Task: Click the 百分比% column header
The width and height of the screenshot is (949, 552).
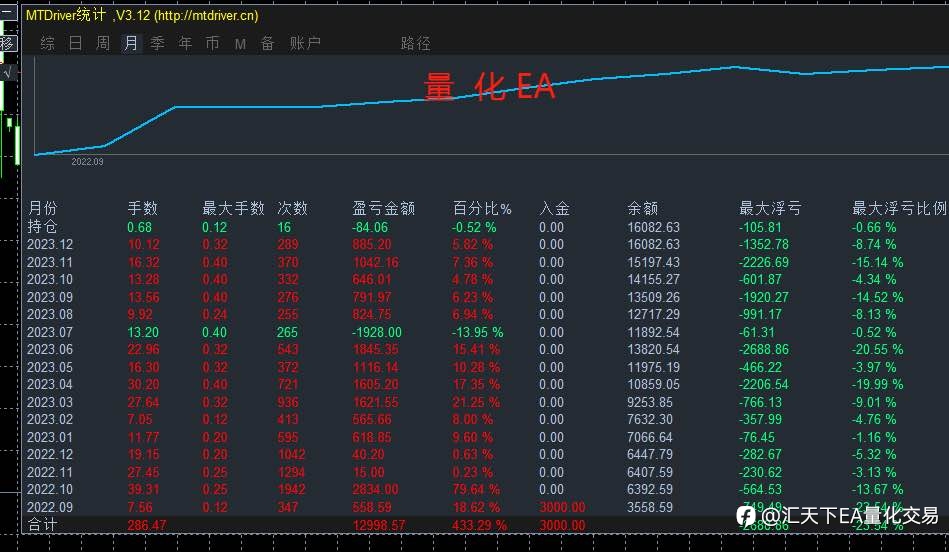Action: pos(482,208)
